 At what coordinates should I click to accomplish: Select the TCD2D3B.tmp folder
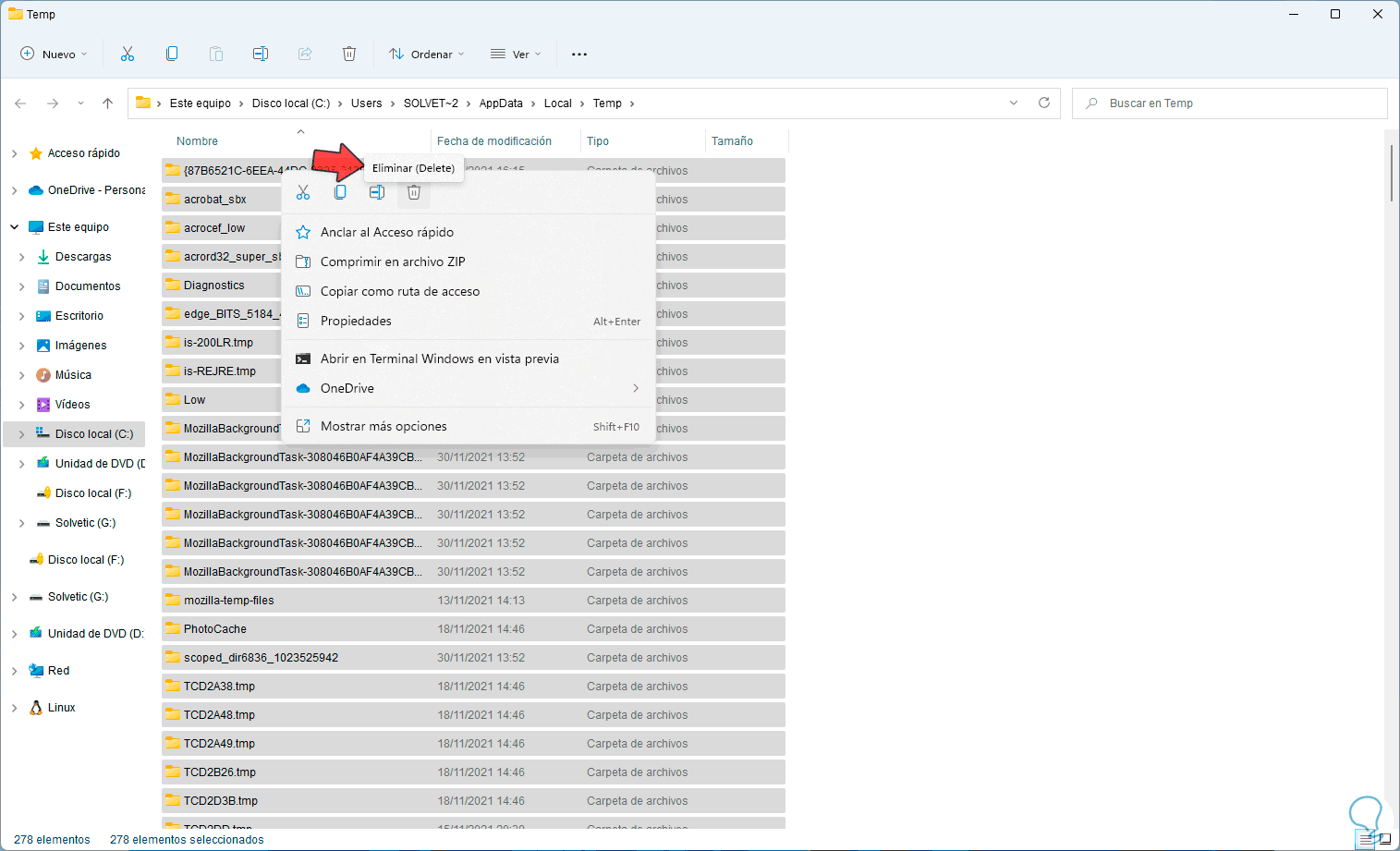[x=473, y=801]
